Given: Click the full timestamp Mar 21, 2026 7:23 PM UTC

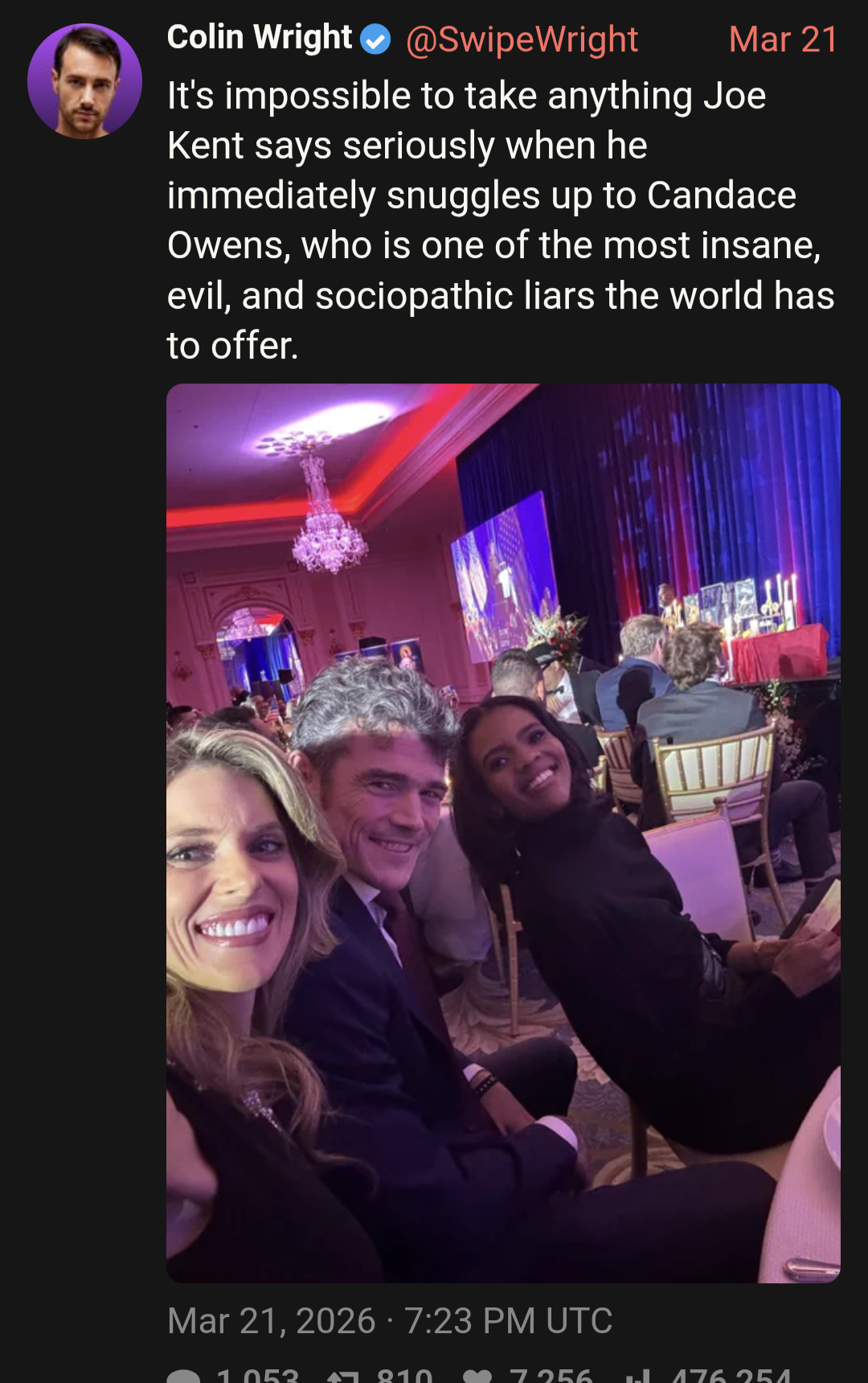Looking at the screenshot, I should point(390,1321).
